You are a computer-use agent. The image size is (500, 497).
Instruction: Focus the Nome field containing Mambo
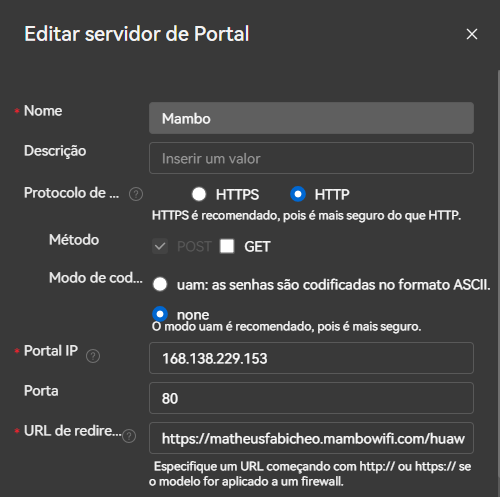coord(311,118)
